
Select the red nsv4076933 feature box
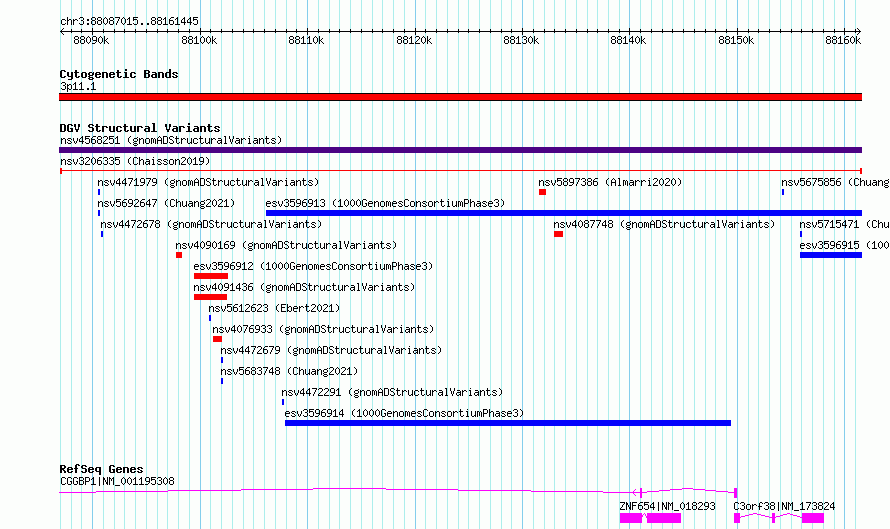[217, 339]
